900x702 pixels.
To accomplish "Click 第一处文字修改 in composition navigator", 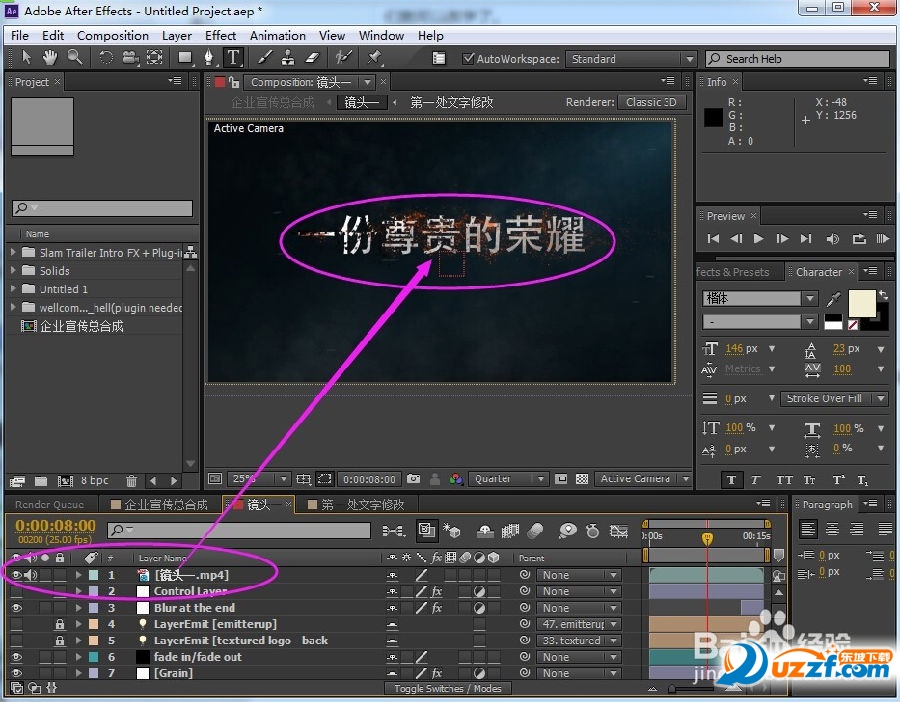I will point(452,102).
